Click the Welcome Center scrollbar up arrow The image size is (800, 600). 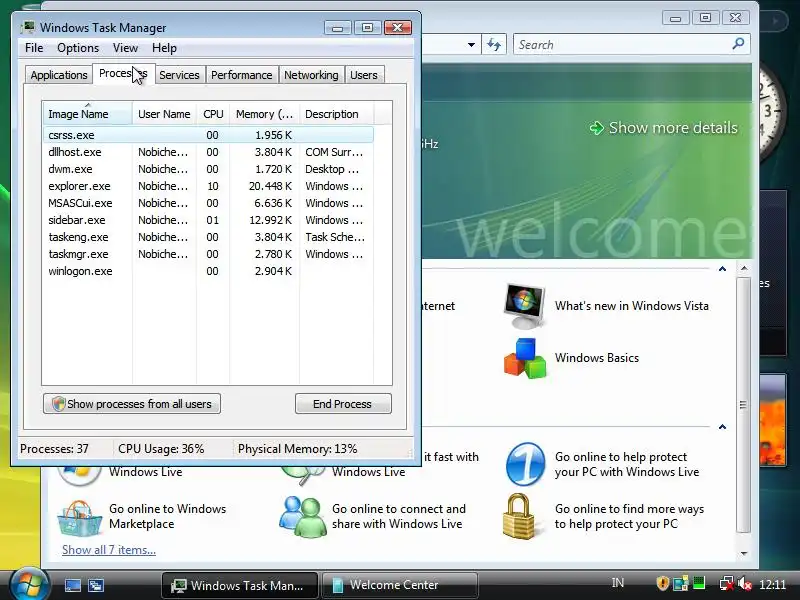744,268
